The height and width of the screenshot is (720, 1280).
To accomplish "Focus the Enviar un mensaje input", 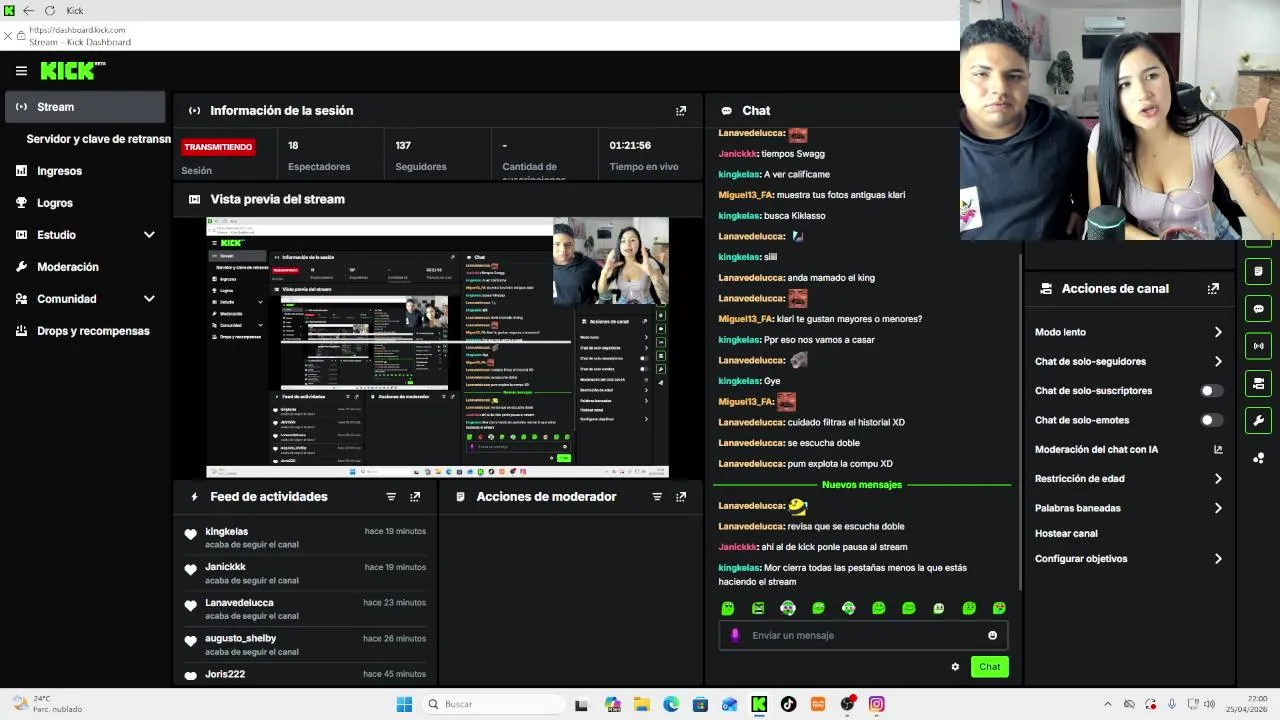I will (x=862, y=635).
